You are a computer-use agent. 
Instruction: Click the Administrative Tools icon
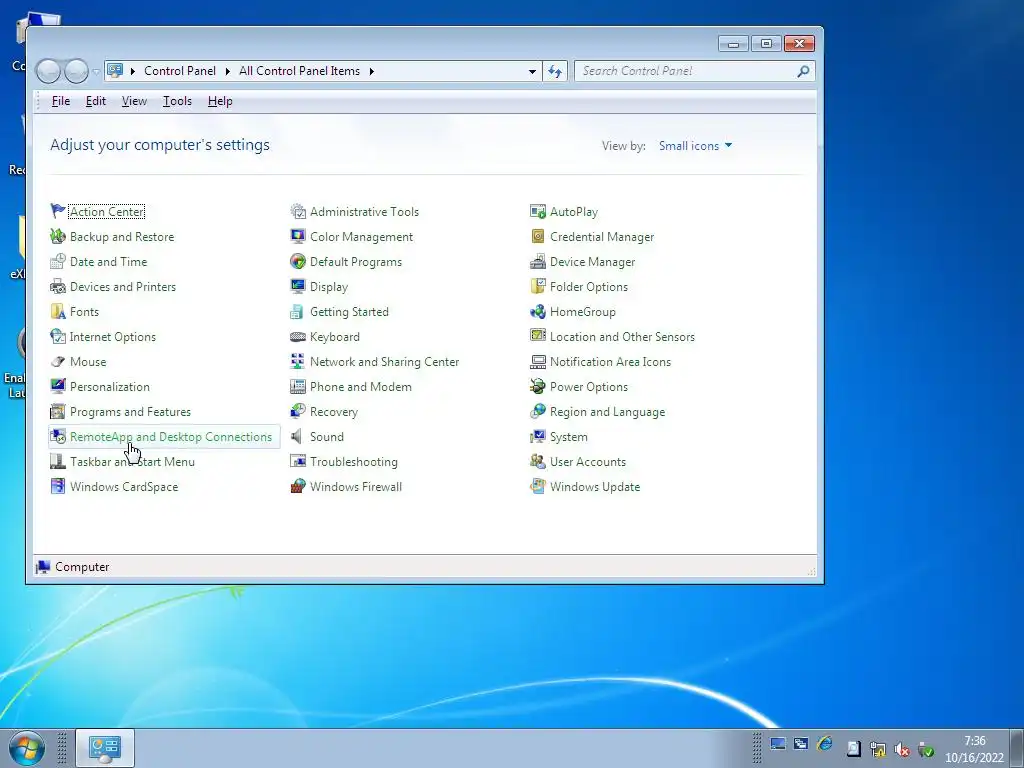298,211
